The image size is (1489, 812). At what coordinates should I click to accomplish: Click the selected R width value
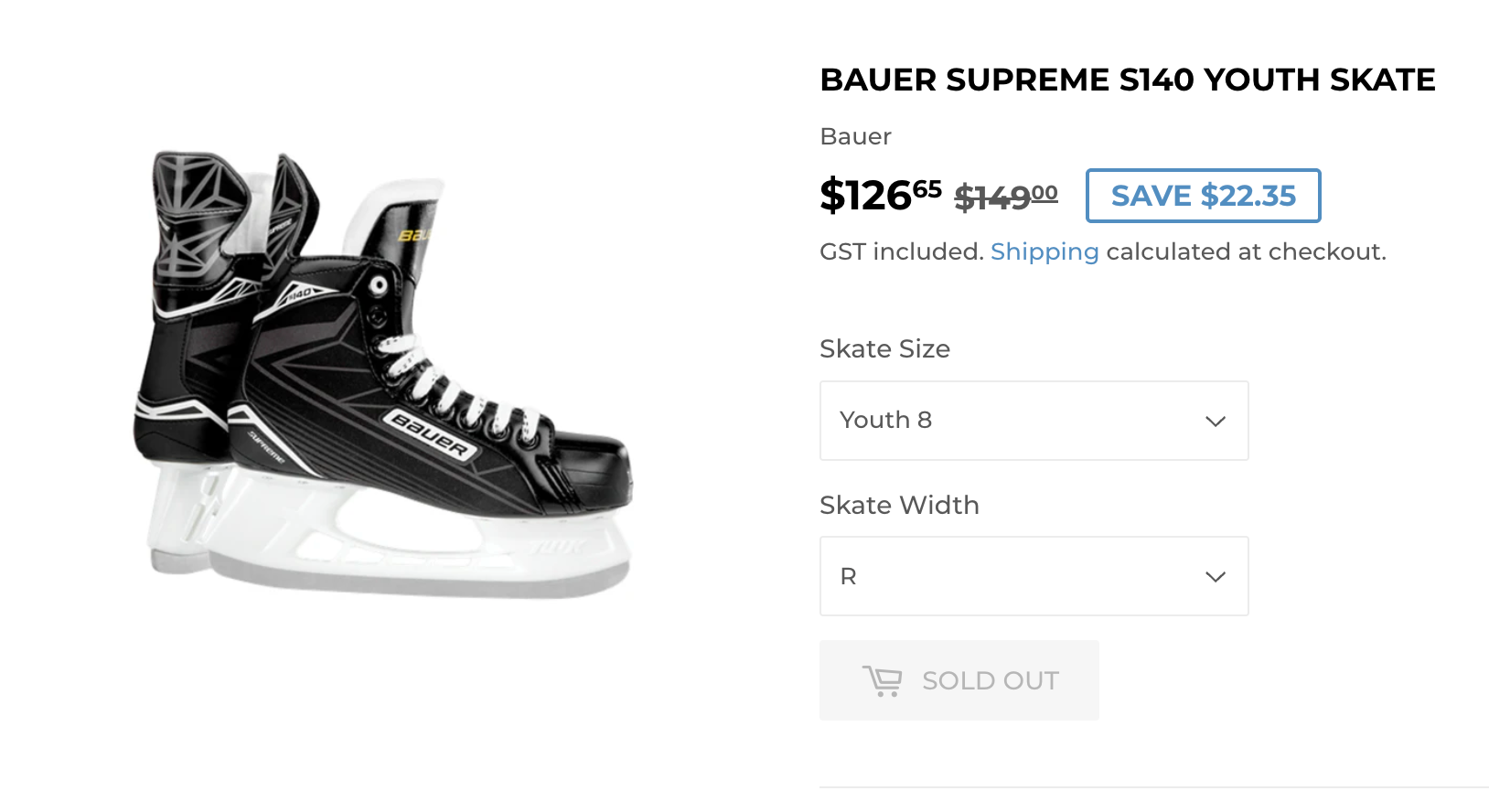pyautogui.click(x=849, y=577)
